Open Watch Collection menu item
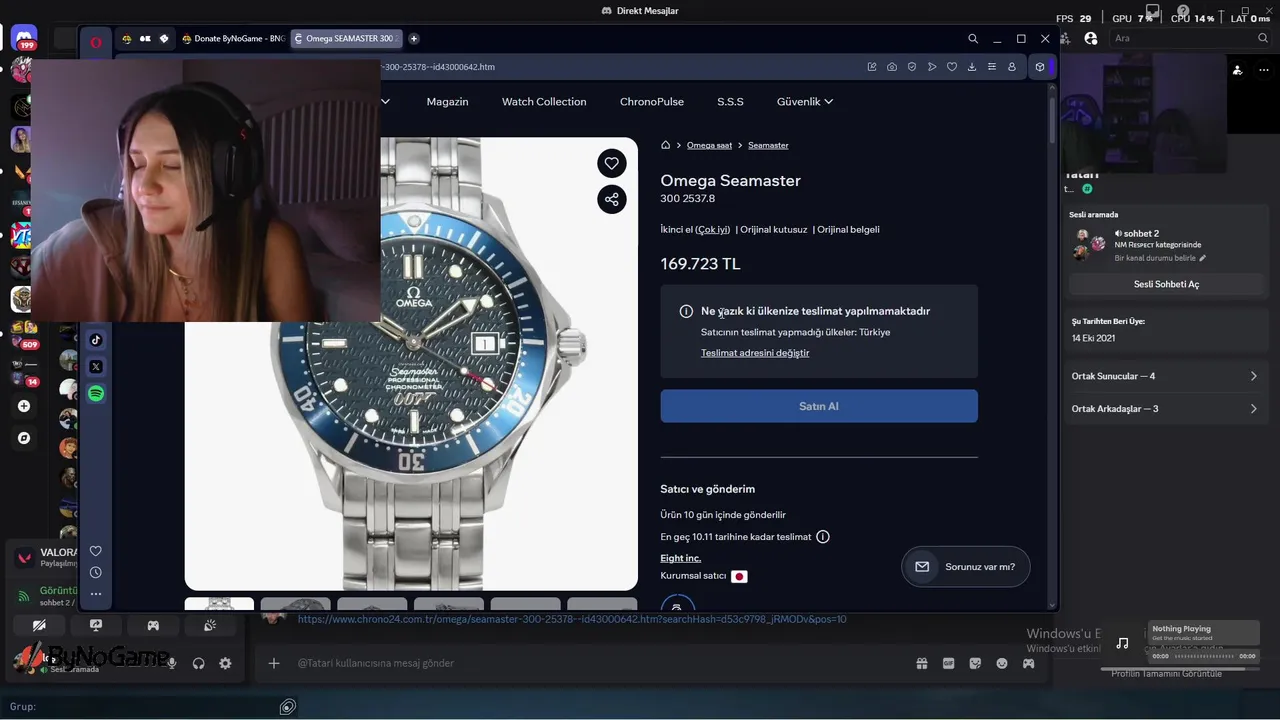The image size is (1280, 720). point(544,102)
